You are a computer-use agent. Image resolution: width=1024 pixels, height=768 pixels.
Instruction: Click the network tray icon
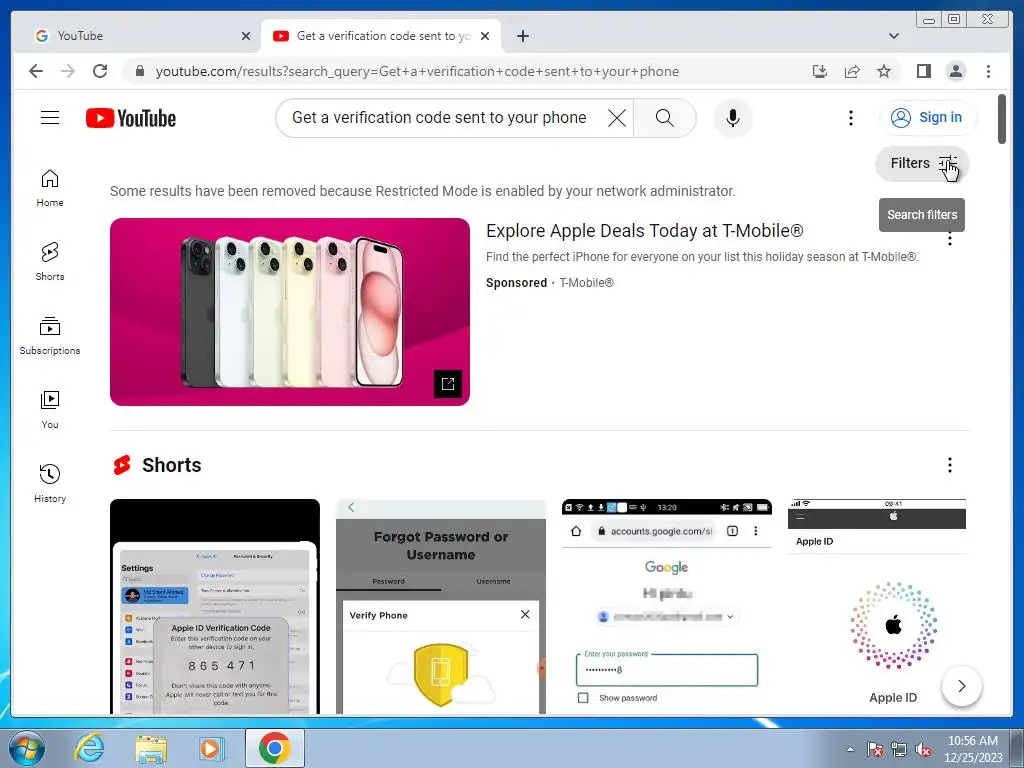tap(899, 749)
